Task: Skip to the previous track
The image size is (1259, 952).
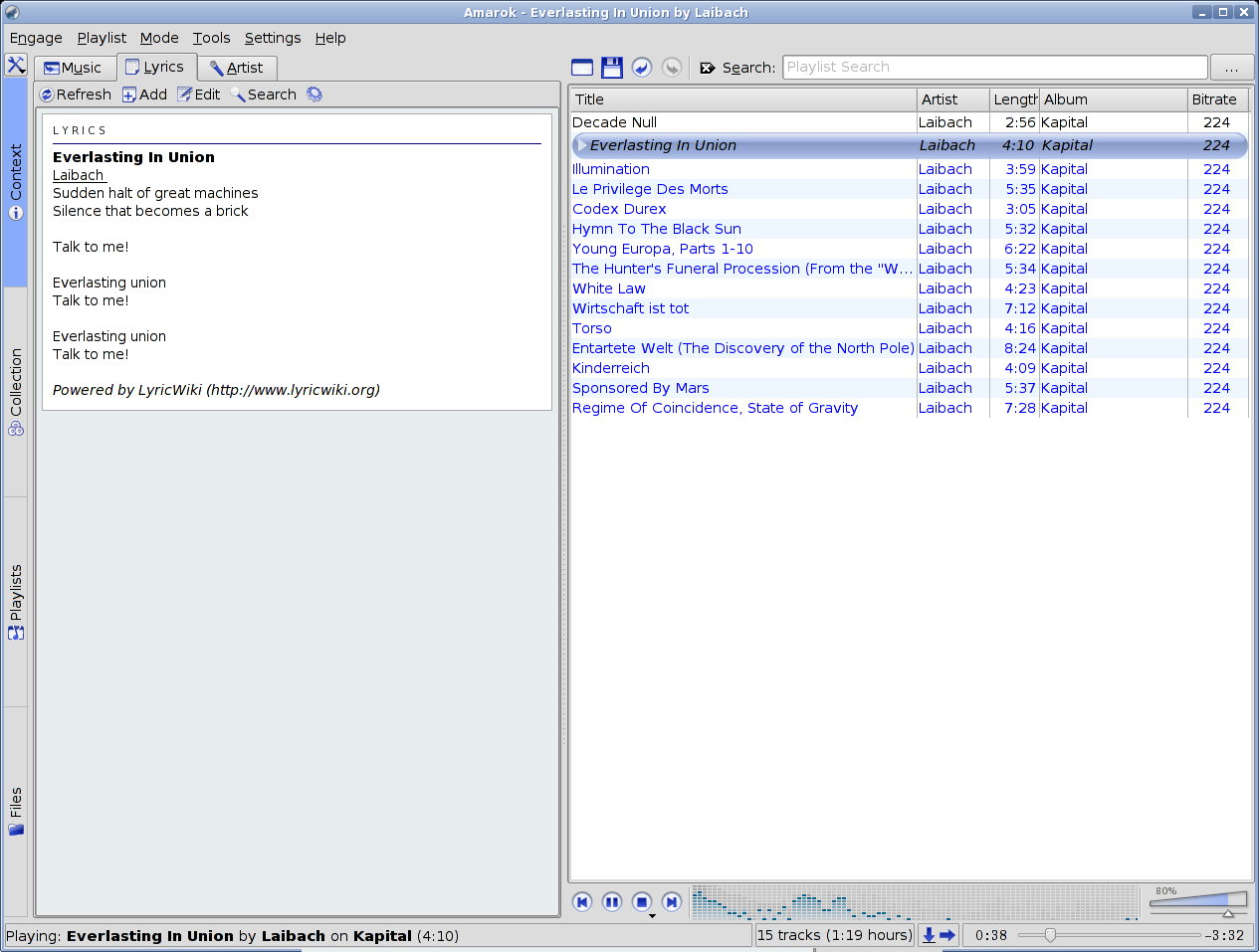Action: tap(582, 902)
